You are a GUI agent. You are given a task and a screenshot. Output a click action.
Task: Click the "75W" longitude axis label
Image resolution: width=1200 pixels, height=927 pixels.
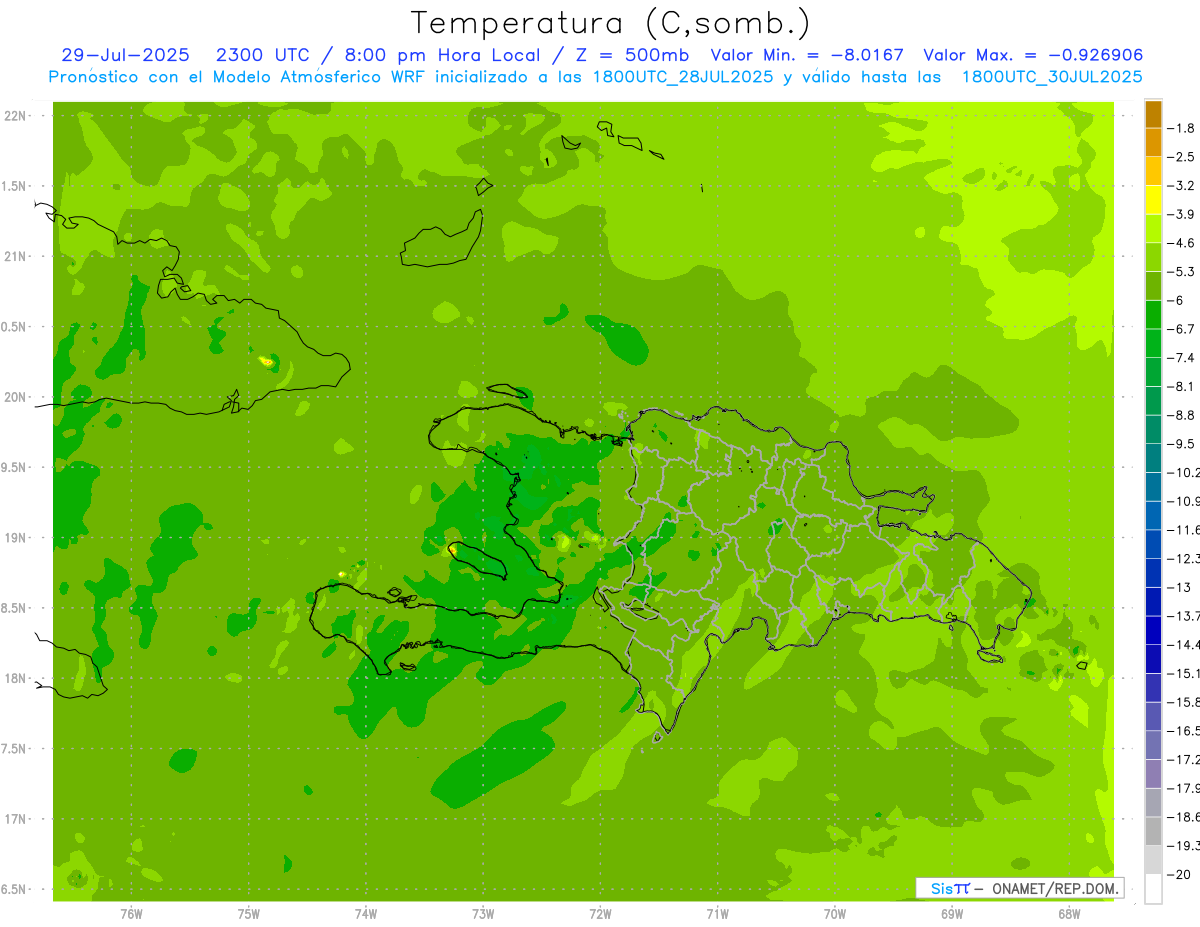tap(248, 913)
